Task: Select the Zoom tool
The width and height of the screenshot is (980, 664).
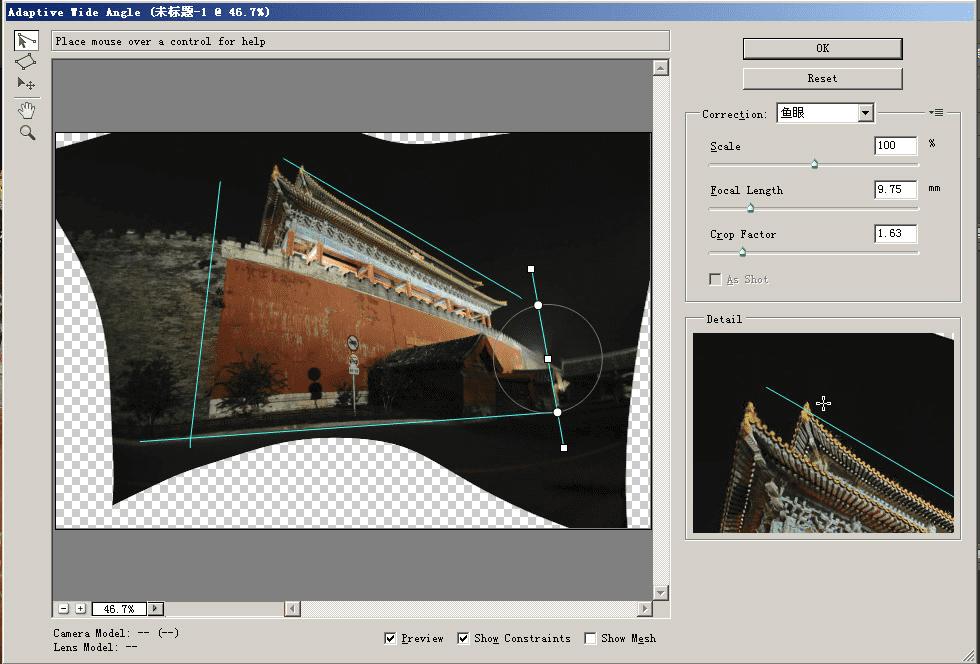Action: click(x=25, y=131)
